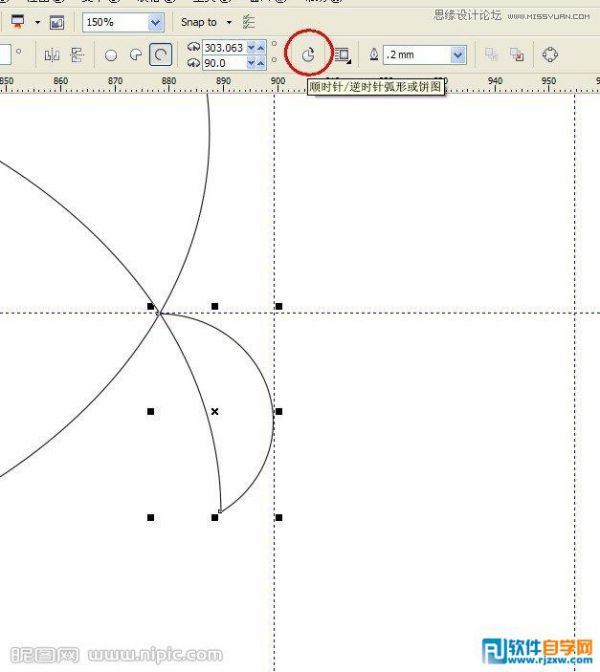The image size is (600, 672).
Task: Click the top-middle selection handle of arc
Action: point(215,306)
